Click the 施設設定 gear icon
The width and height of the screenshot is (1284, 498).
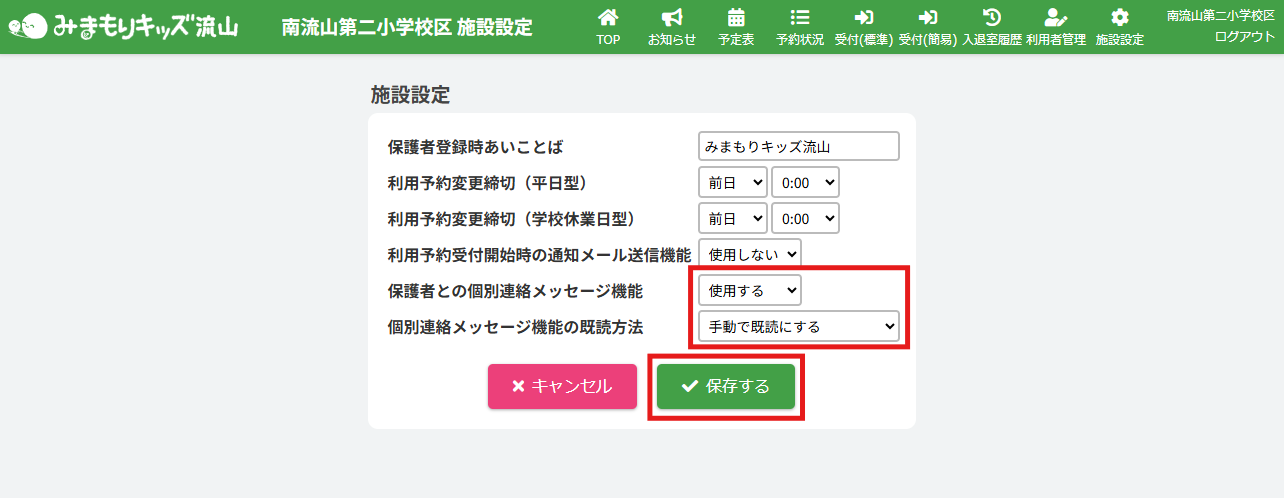click(1119, 18)
